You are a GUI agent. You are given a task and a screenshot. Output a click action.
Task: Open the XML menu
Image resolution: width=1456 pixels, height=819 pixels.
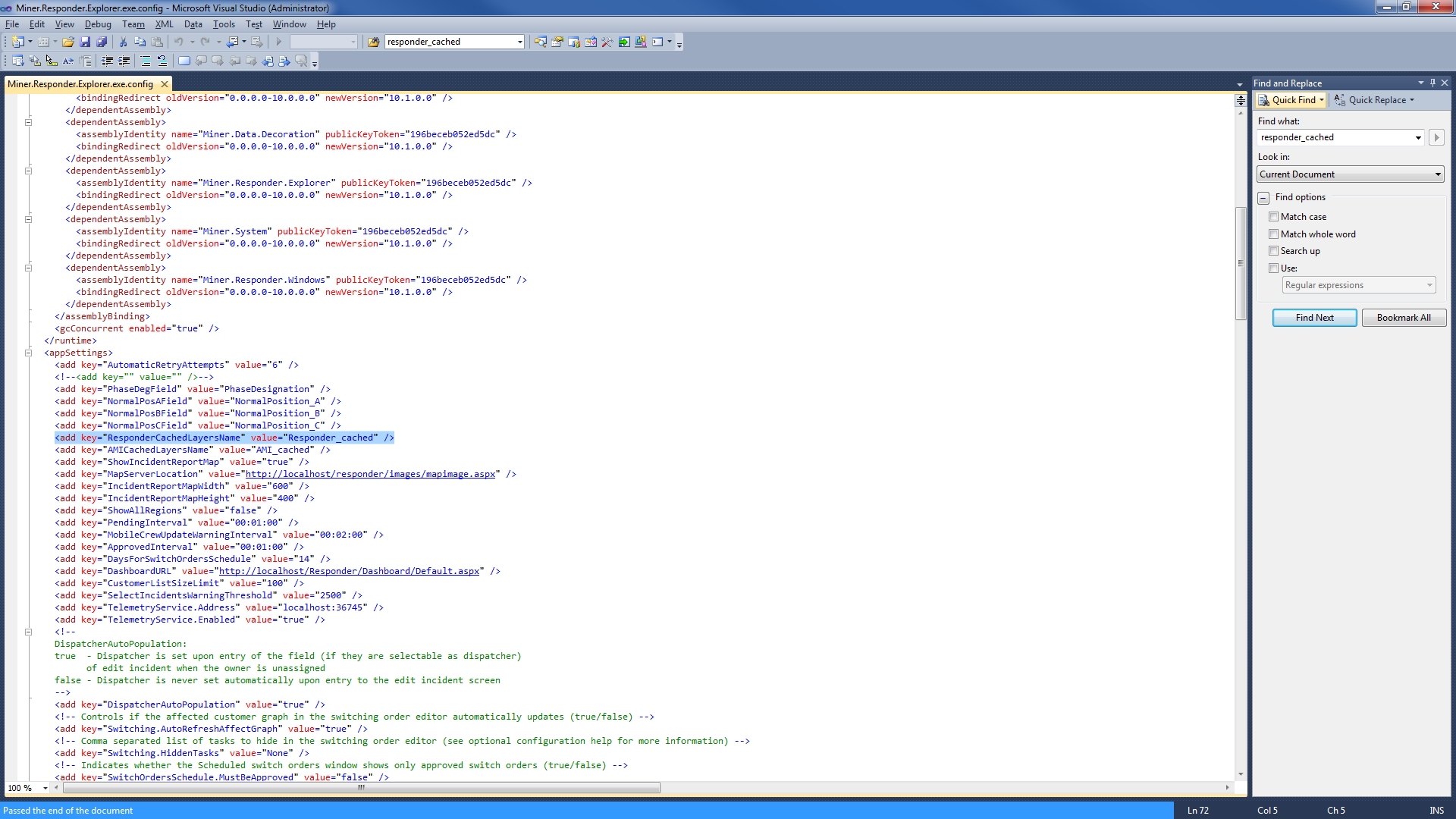164,24
